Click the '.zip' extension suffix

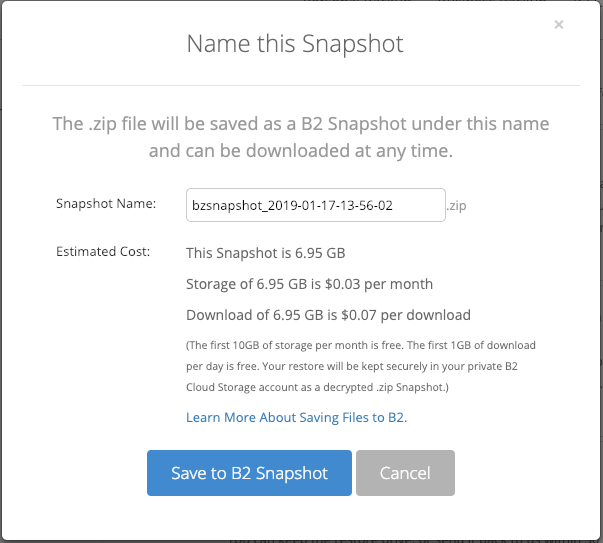(456, 206)
